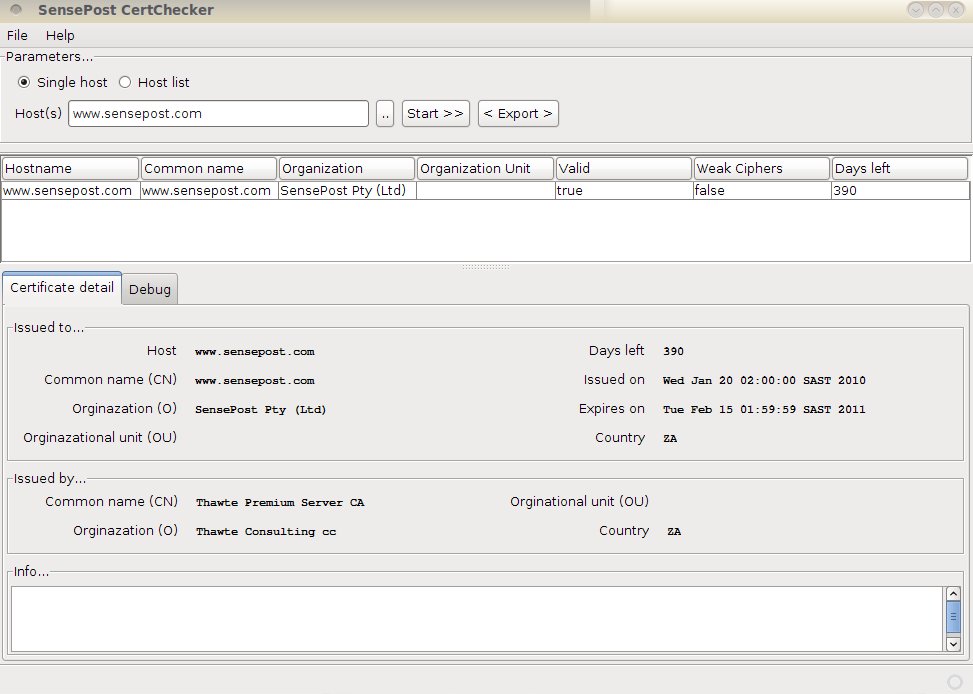This screenshot has height=694, width=973.
Task: Choose the Host list radio option
Action: 125,82
